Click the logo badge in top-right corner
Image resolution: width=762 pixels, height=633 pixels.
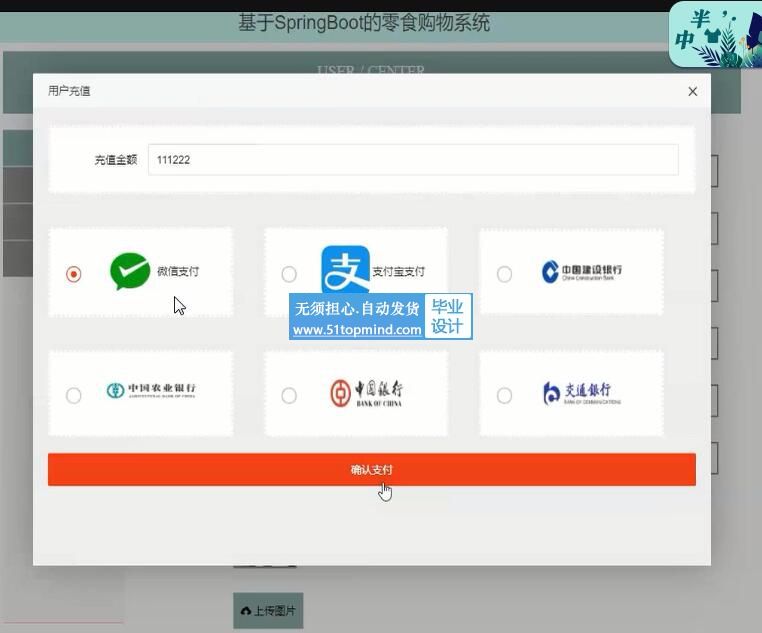[714, 35]
